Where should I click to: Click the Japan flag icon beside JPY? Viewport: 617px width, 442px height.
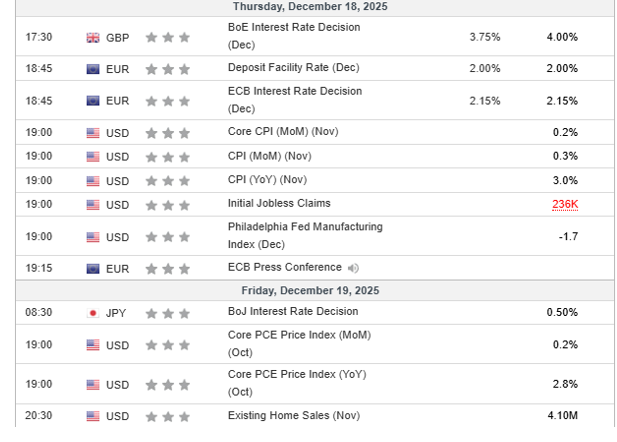pyautogui.click(x=93, y=313)
